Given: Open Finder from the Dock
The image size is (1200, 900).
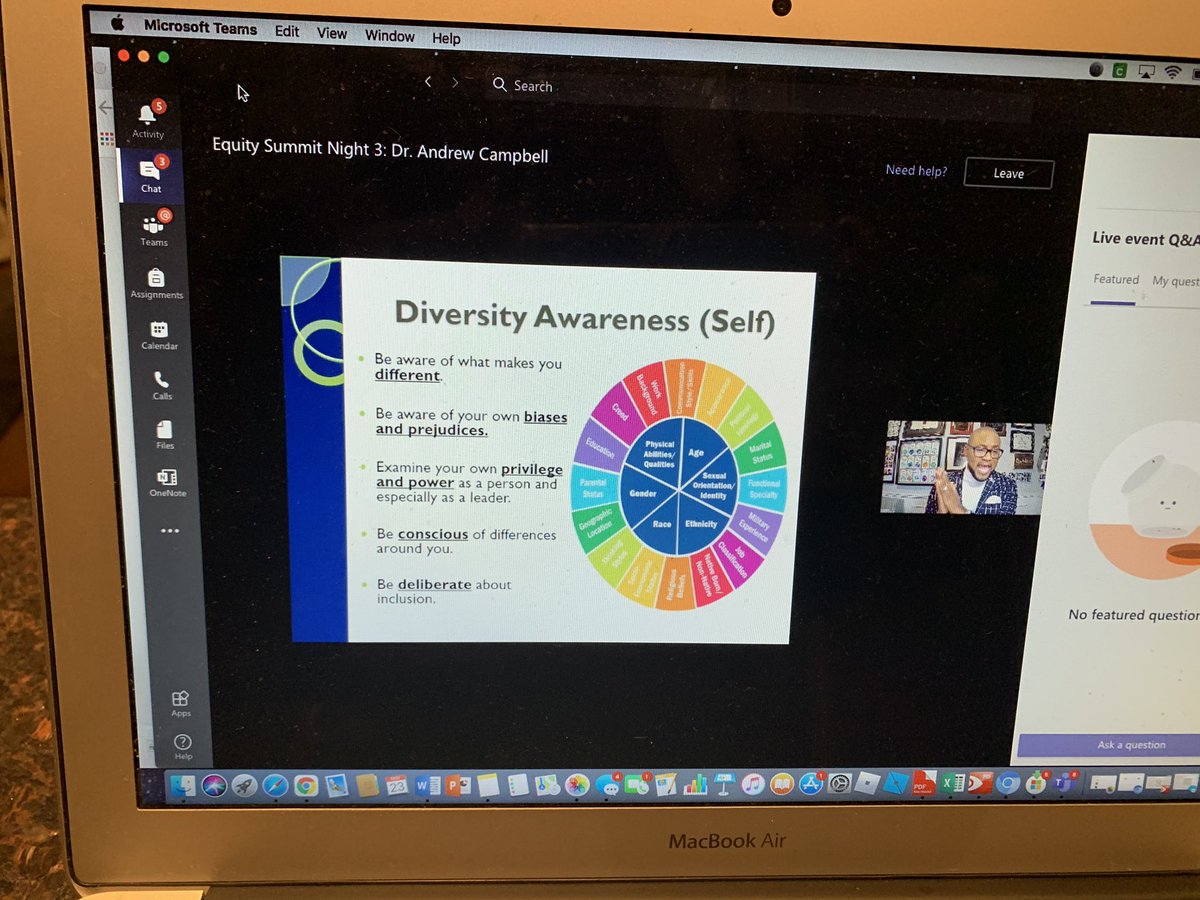Looking at the screenshot, I should [182, 785].
